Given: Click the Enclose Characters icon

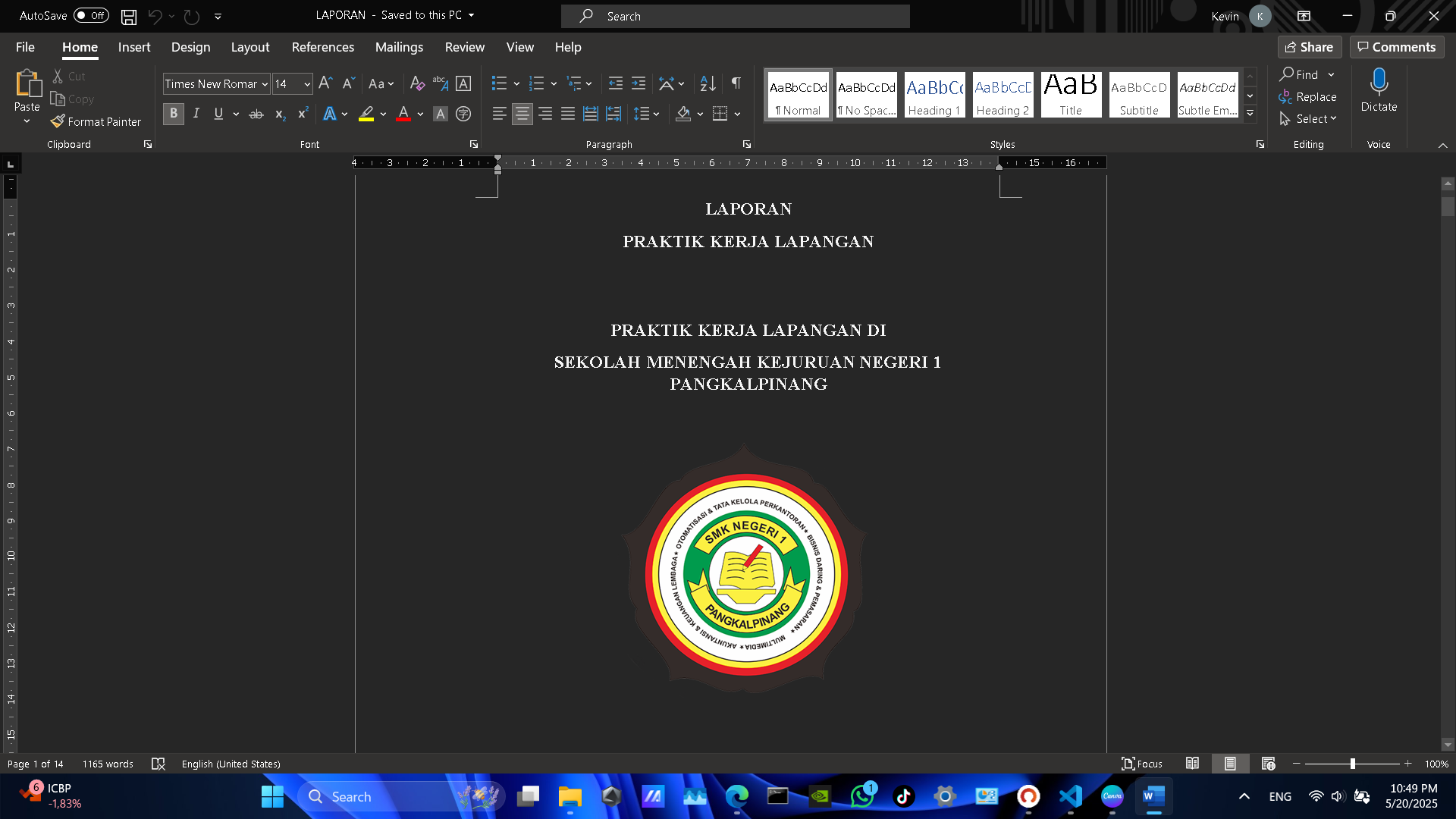Looking at the screenshot, I should click(463, 114).
